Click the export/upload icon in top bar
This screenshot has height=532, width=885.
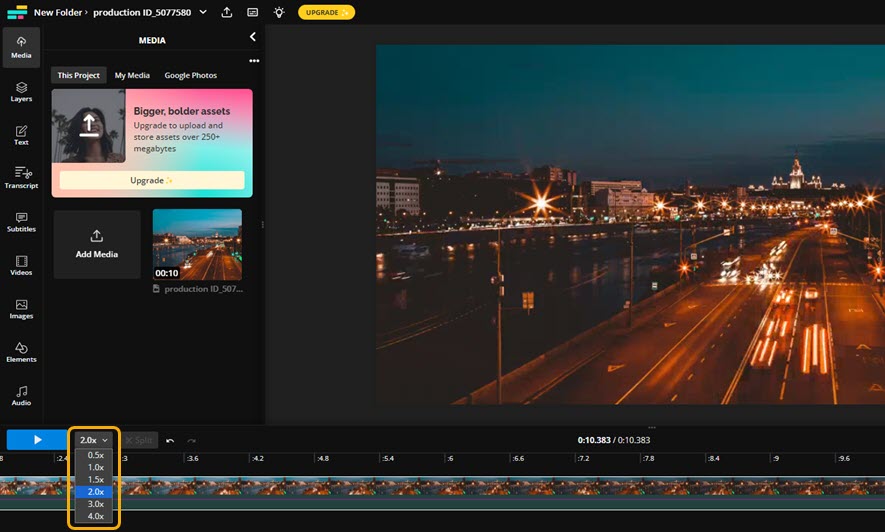tap(227, 12)
